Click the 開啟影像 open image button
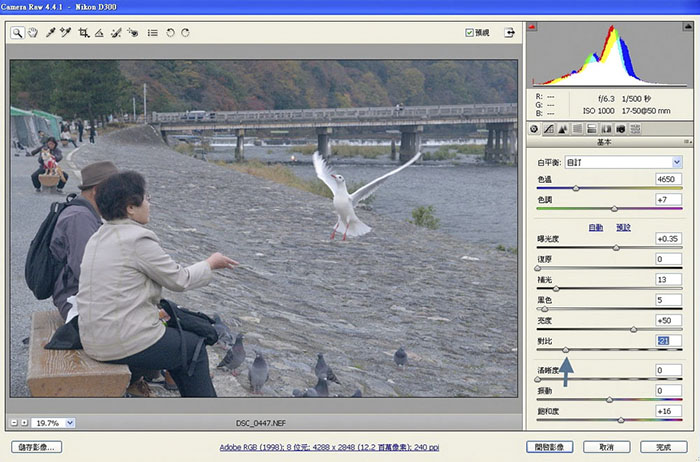Image resolution: width=700 pixels, height=462 pixels. pyautogui.click(x=551, y=447)
